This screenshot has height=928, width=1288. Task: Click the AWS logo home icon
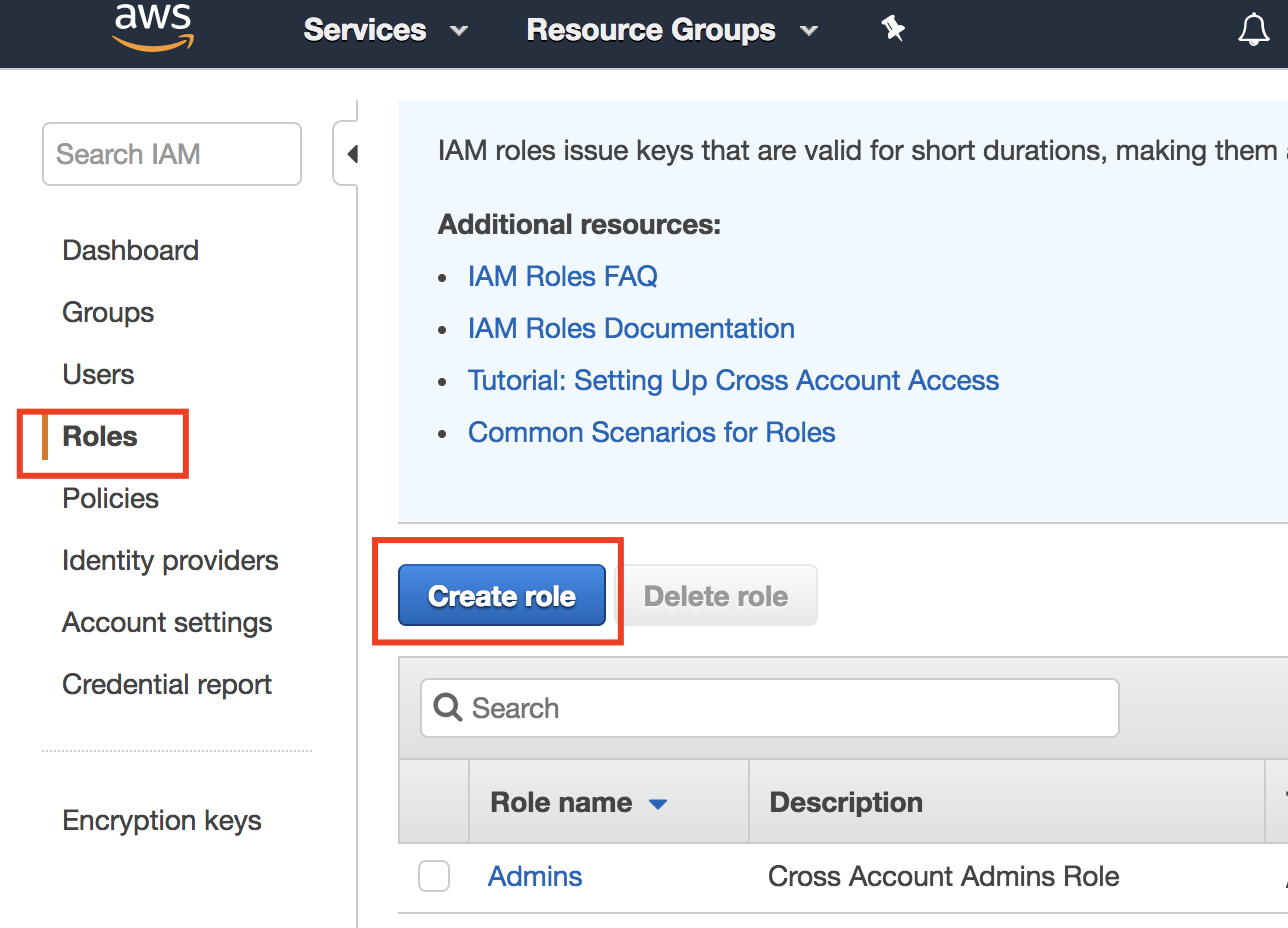[x=153, y=28]
